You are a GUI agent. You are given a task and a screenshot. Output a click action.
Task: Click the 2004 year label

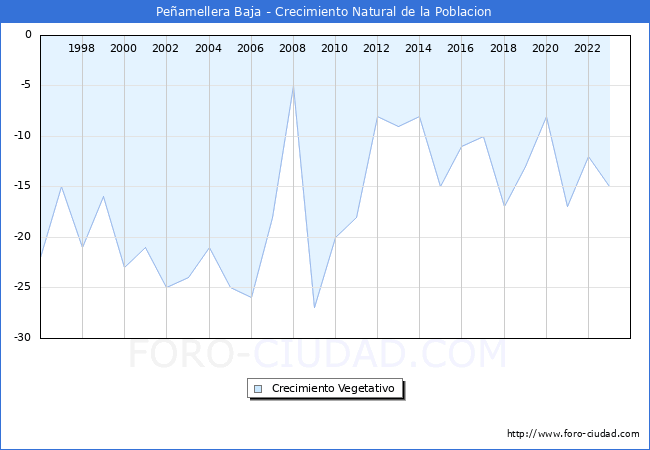[x=208, y=48]
